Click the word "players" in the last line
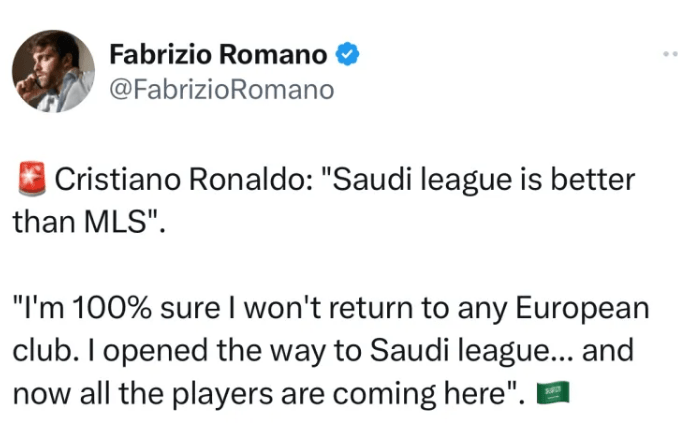This screenshot has width=678, height=429. coord(222,392)
